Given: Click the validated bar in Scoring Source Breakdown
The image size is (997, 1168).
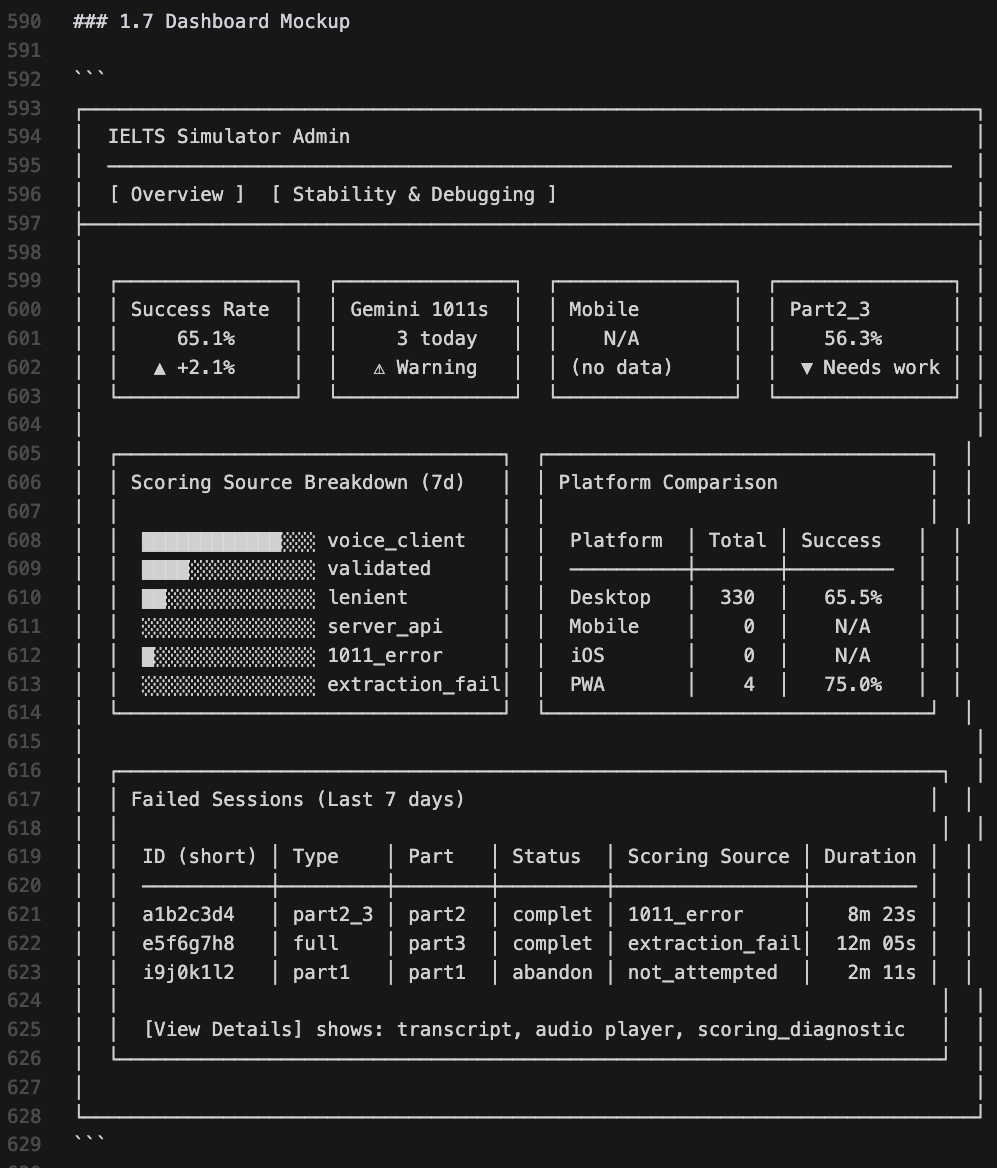Looking at the screenshot, I should (x=228, y=568).
